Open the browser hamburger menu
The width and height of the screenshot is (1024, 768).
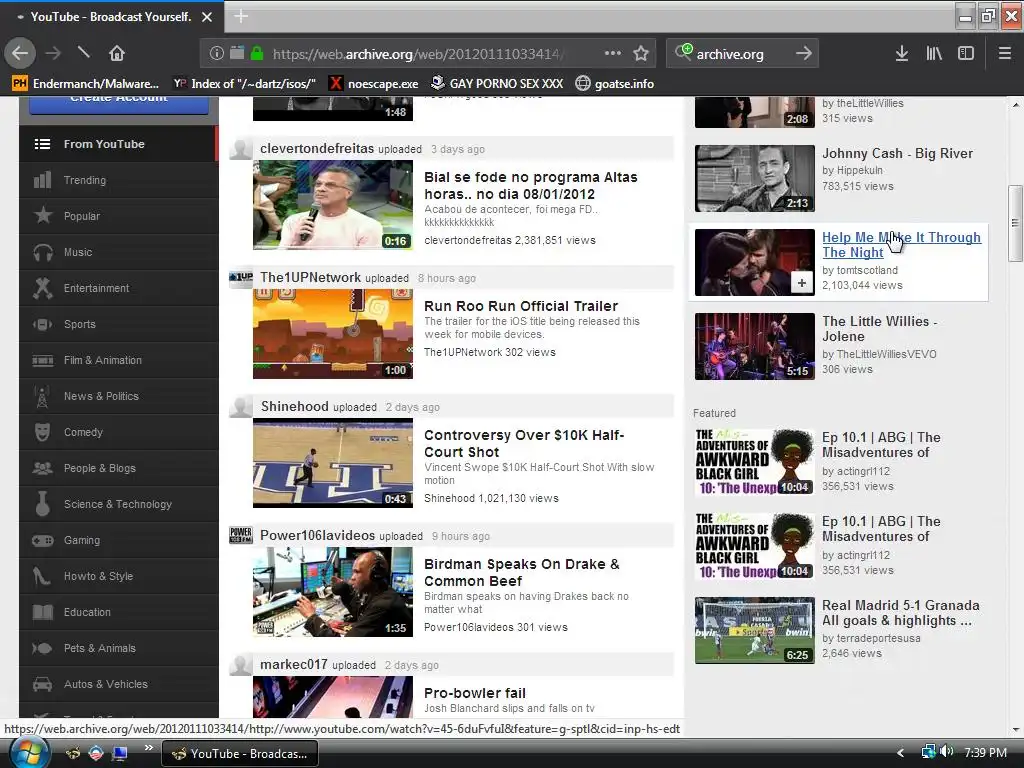(1005, 54)
